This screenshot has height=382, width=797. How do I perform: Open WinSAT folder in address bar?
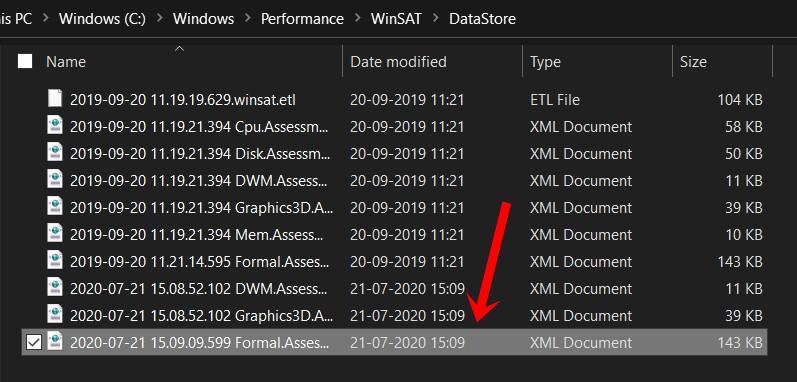point(396,19)
